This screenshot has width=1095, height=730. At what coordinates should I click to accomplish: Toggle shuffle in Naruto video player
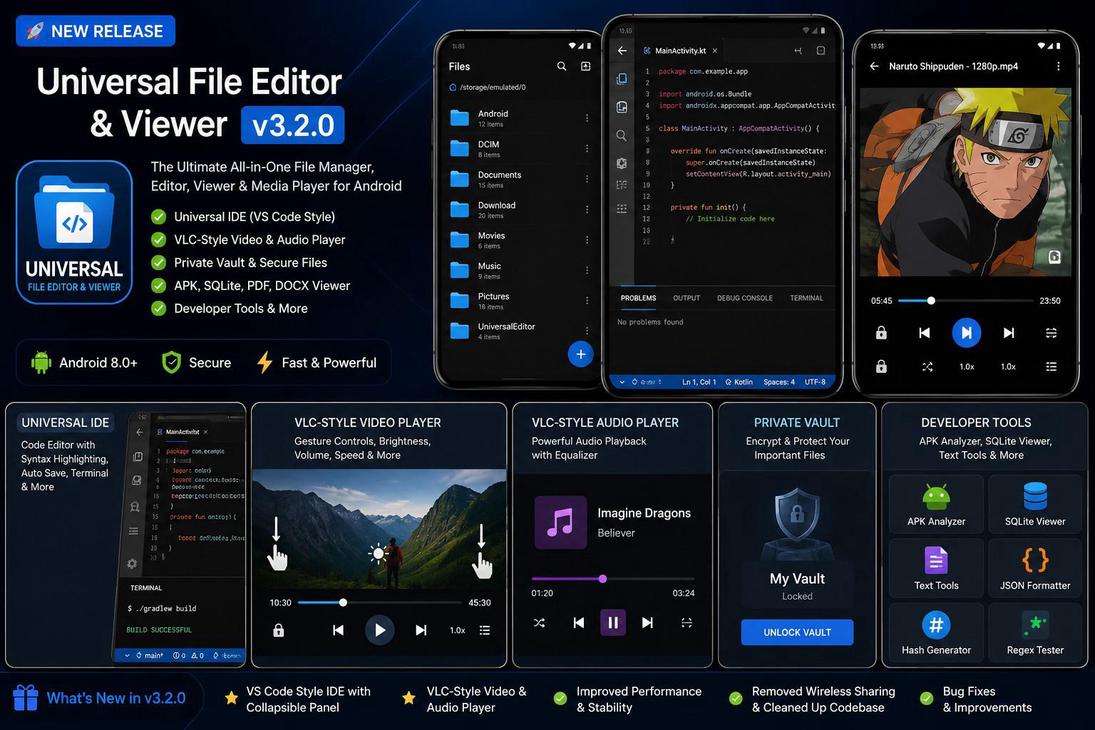pyautogui.click(x=927, y=367)
